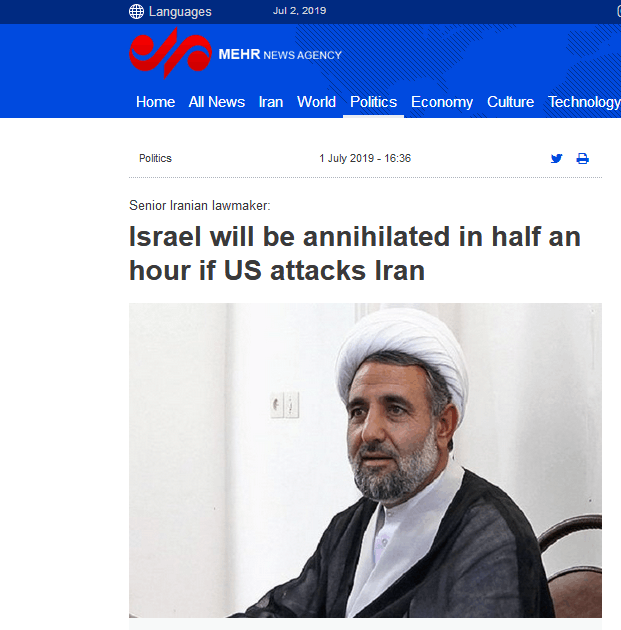
Task: Click the MEHR NEWS AGENCY title text
Action: (x=280, y=54)
